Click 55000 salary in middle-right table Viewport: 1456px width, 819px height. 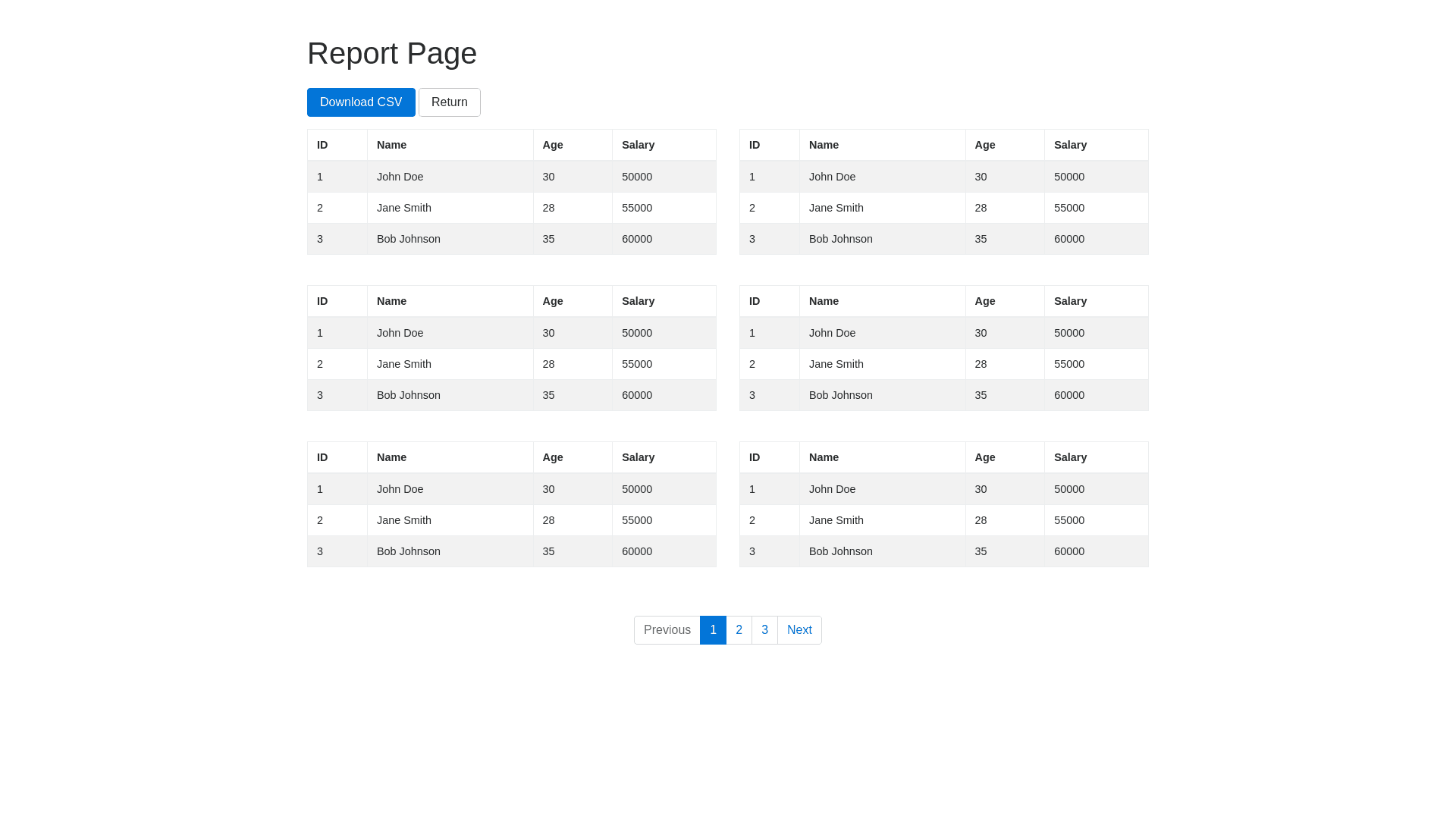[x=1068, y=364]
